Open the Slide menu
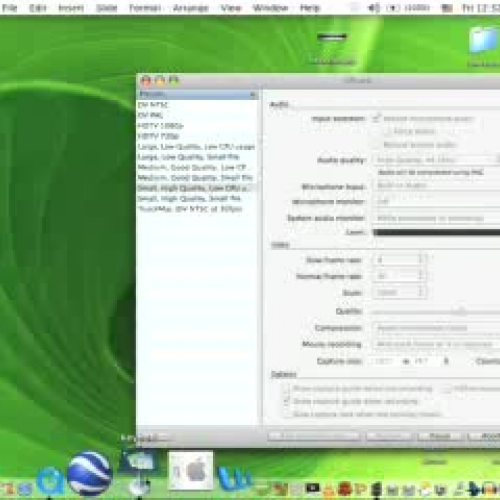 pos(107,8)
